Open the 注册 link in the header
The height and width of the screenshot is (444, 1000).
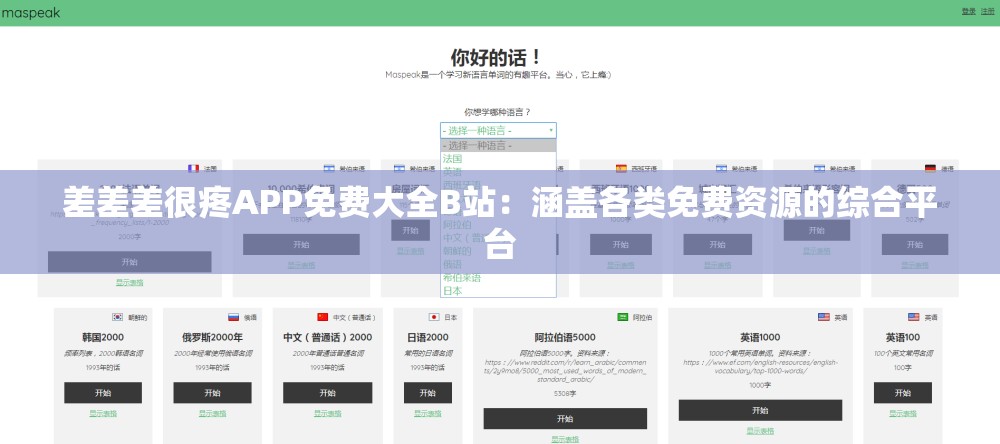pyautogui.click(x=988, y=11)
